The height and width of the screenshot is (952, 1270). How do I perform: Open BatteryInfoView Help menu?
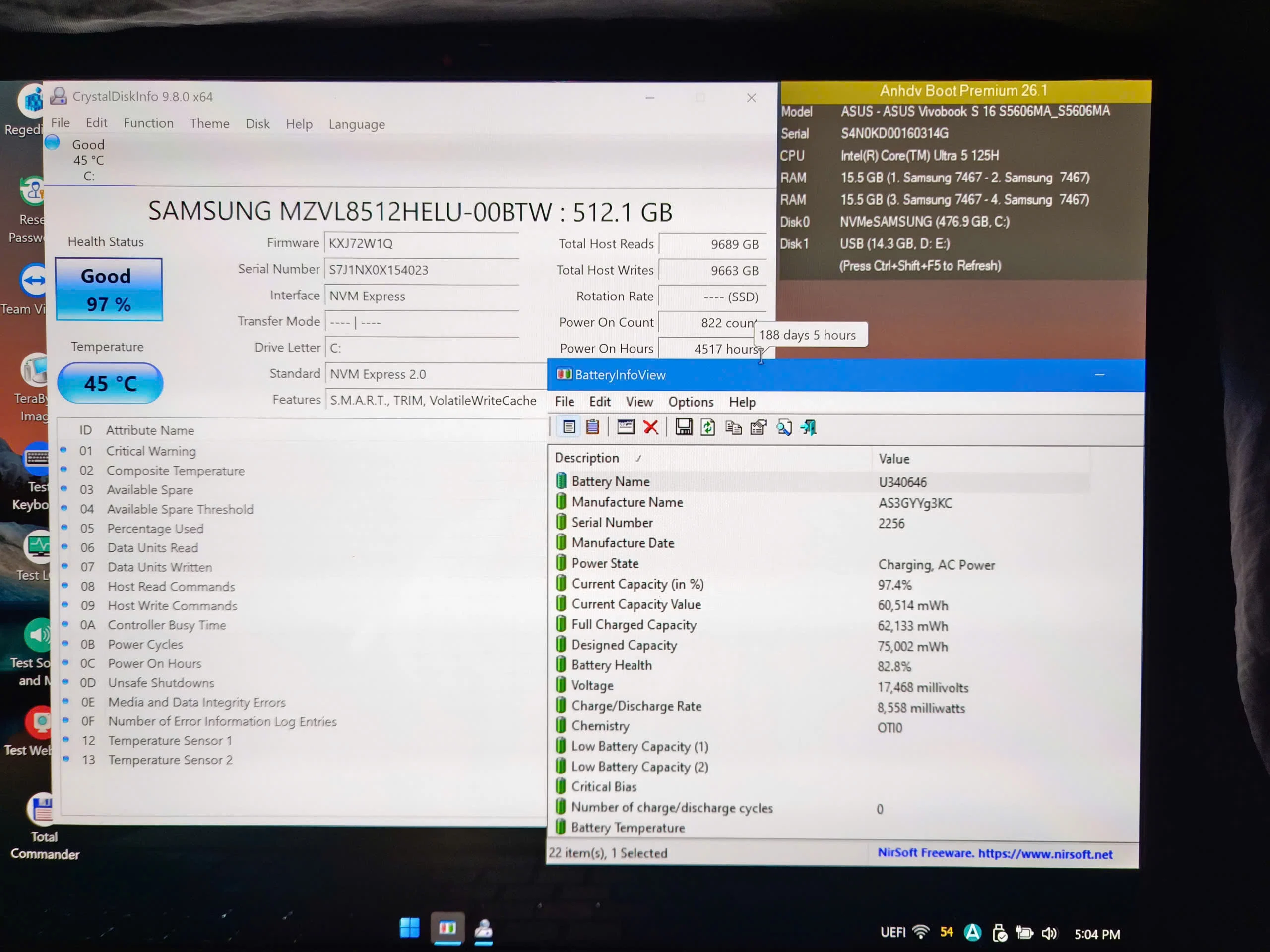[x=742, y=402]
